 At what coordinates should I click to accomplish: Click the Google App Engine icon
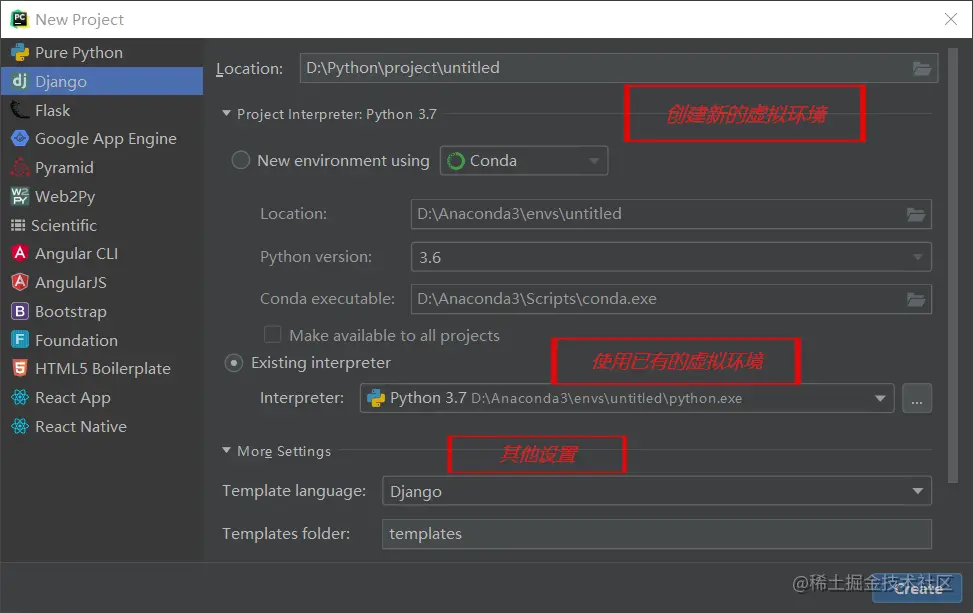(20, 138)
